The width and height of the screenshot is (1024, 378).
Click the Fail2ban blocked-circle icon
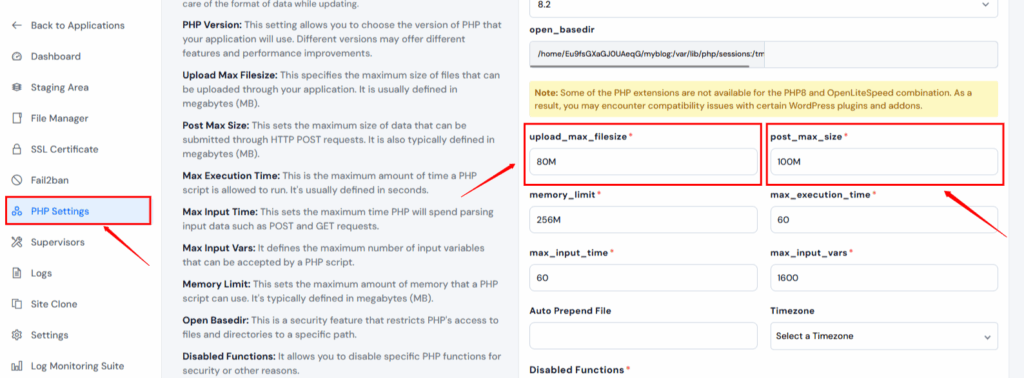click(x=18, y=180)
